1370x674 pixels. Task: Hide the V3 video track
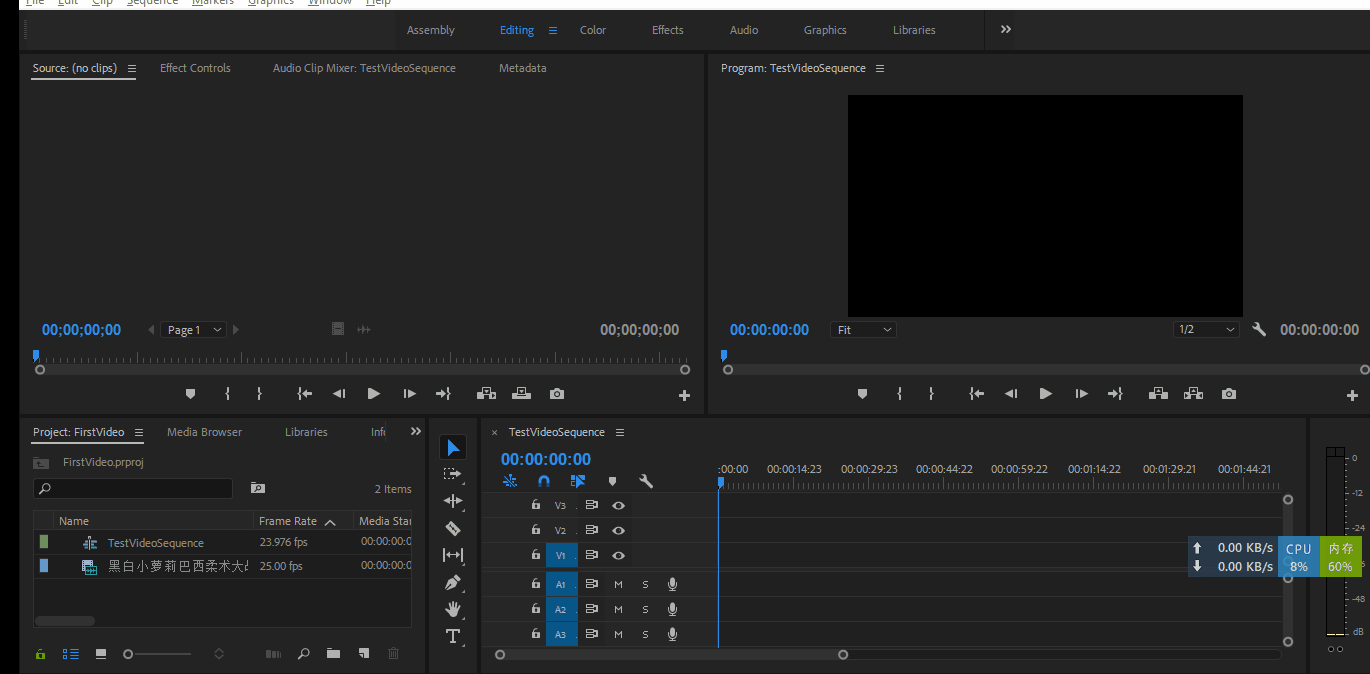(618, 505)
